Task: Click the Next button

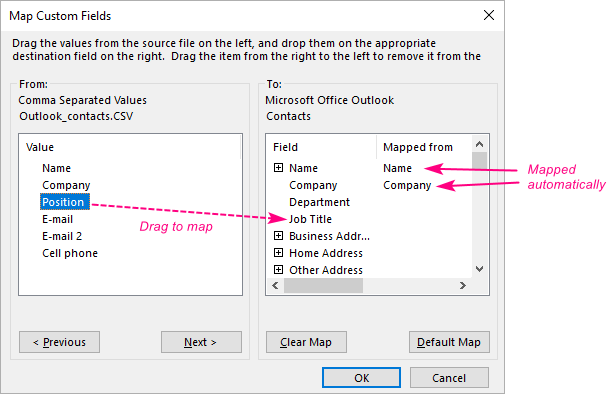Action: point(201,342)
